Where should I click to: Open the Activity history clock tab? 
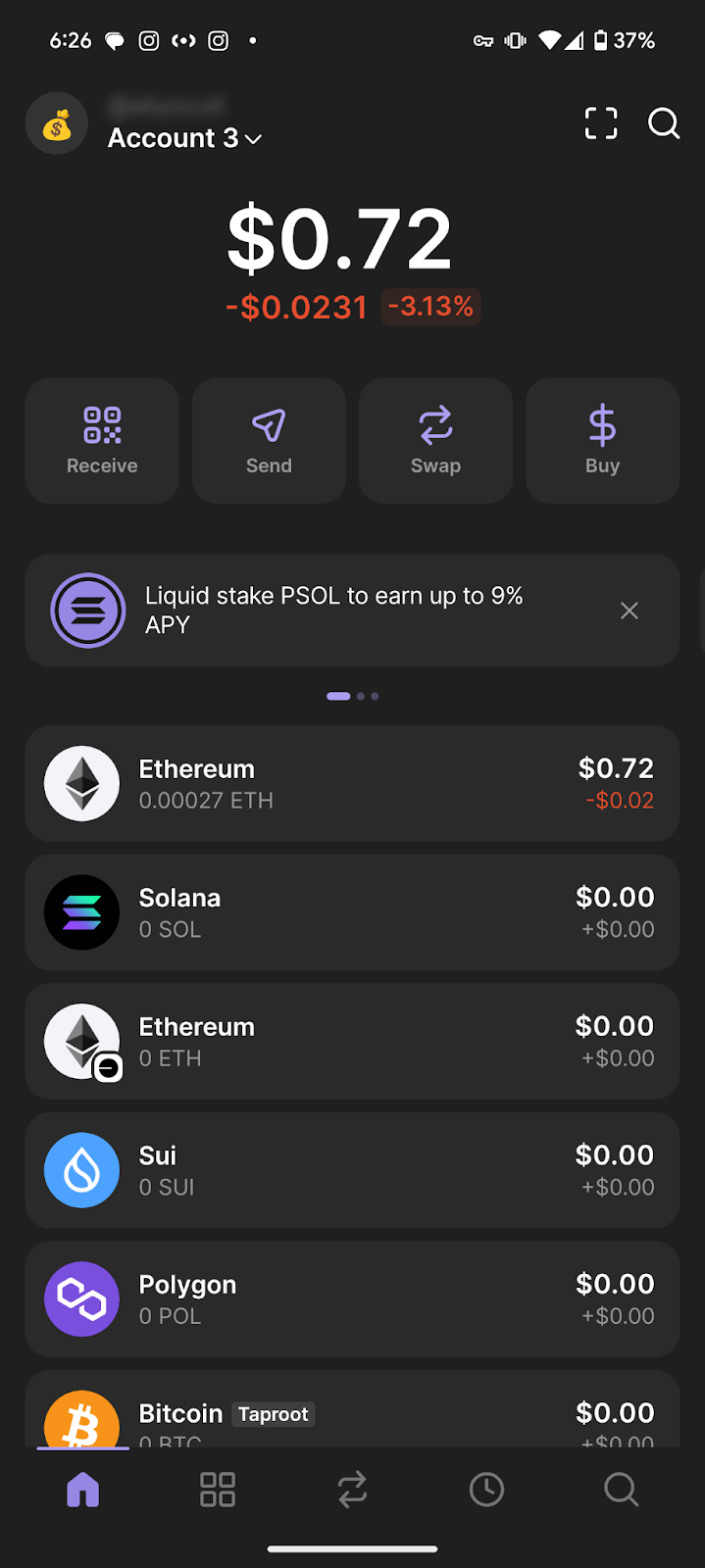(486, 1490)
